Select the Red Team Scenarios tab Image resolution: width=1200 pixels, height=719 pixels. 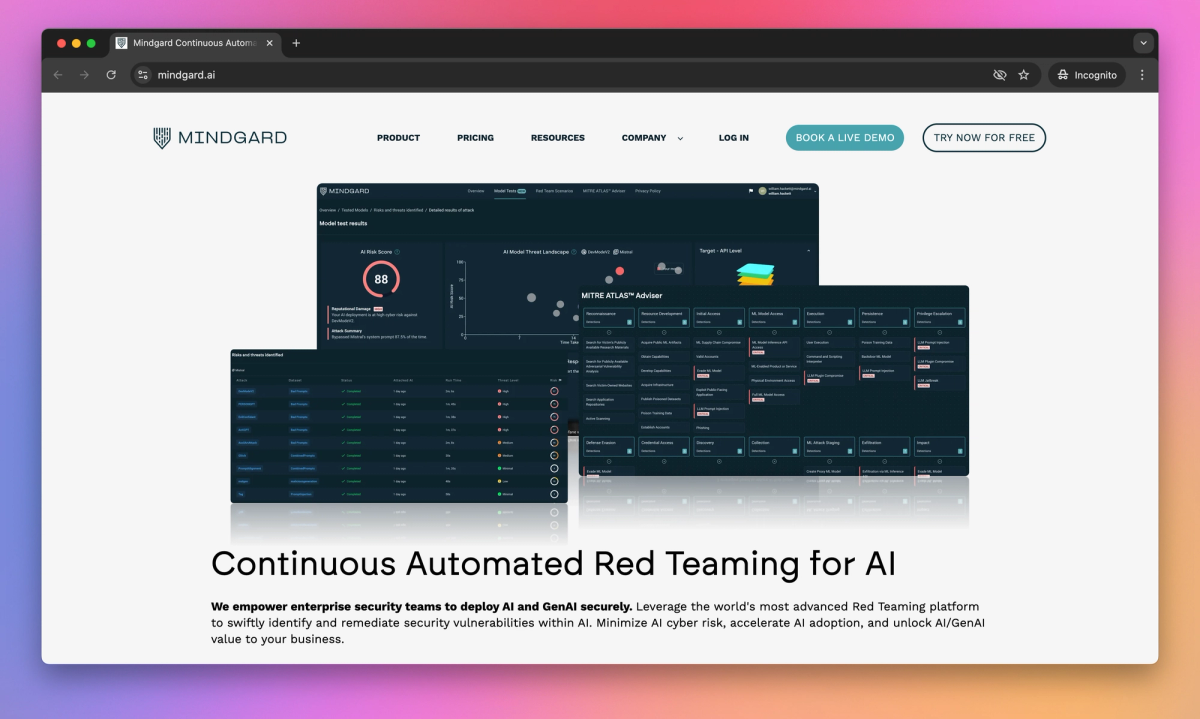(554, 191)
